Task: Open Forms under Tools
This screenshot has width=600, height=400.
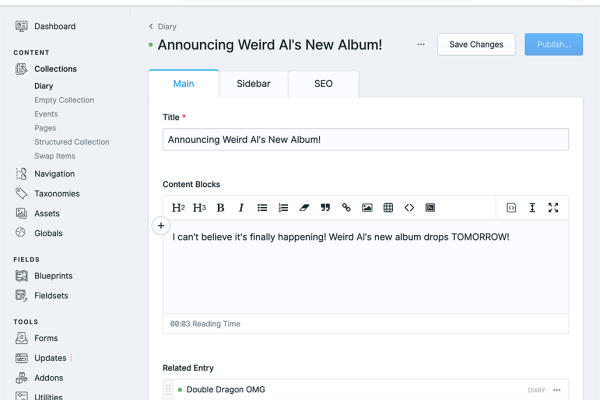Action: (x=46, y=338)
